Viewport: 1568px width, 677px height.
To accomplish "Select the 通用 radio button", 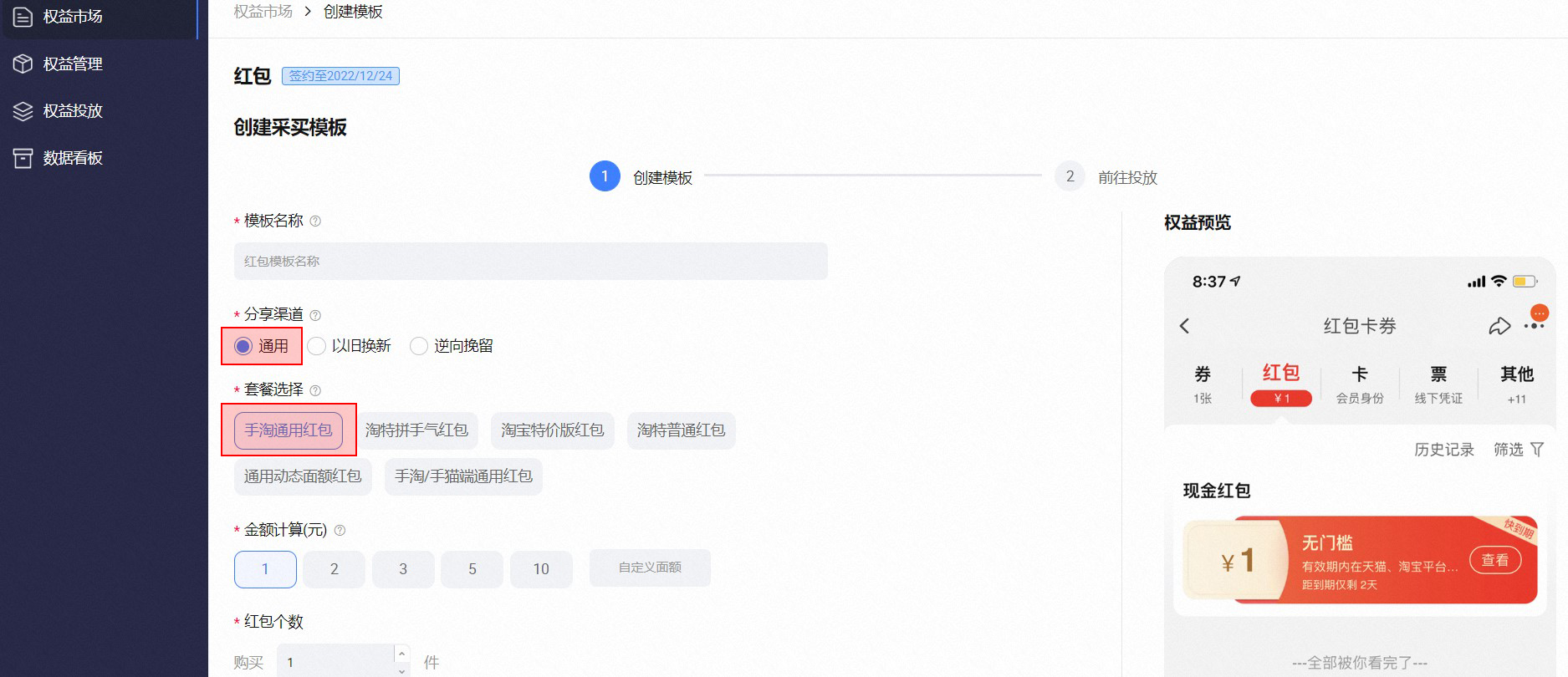I will pos(243,346).
